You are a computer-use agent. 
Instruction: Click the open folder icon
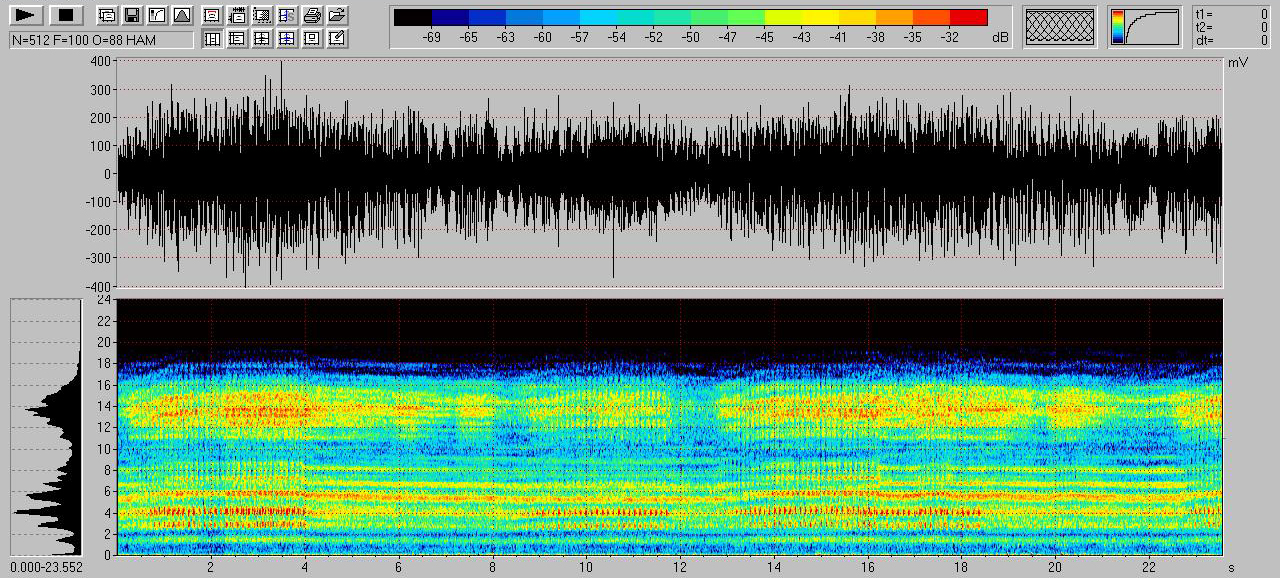coord(337,15)
